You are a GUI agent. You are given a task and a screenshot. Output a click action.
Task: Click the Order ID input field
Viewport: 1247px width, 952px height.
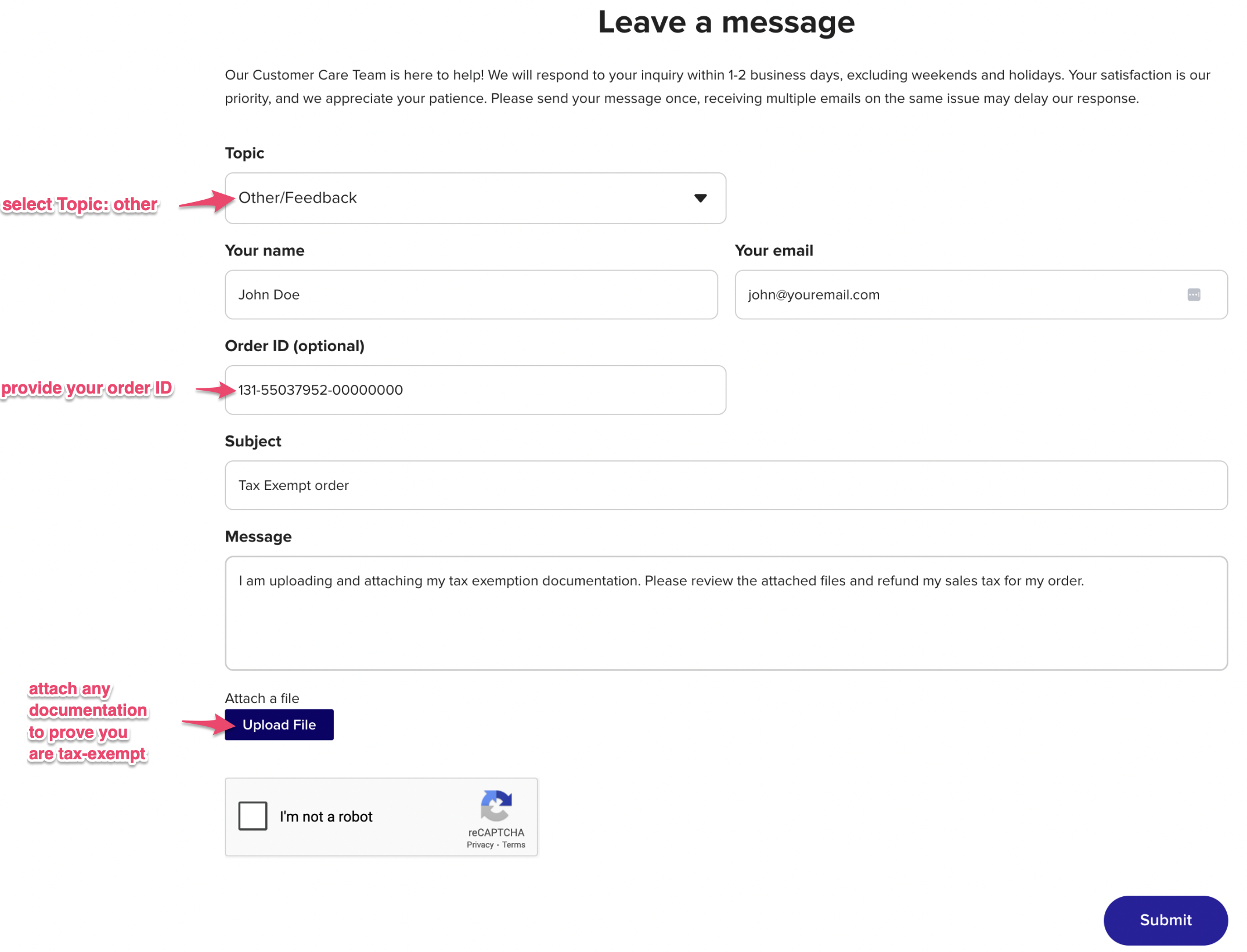[x=475, y=390]
